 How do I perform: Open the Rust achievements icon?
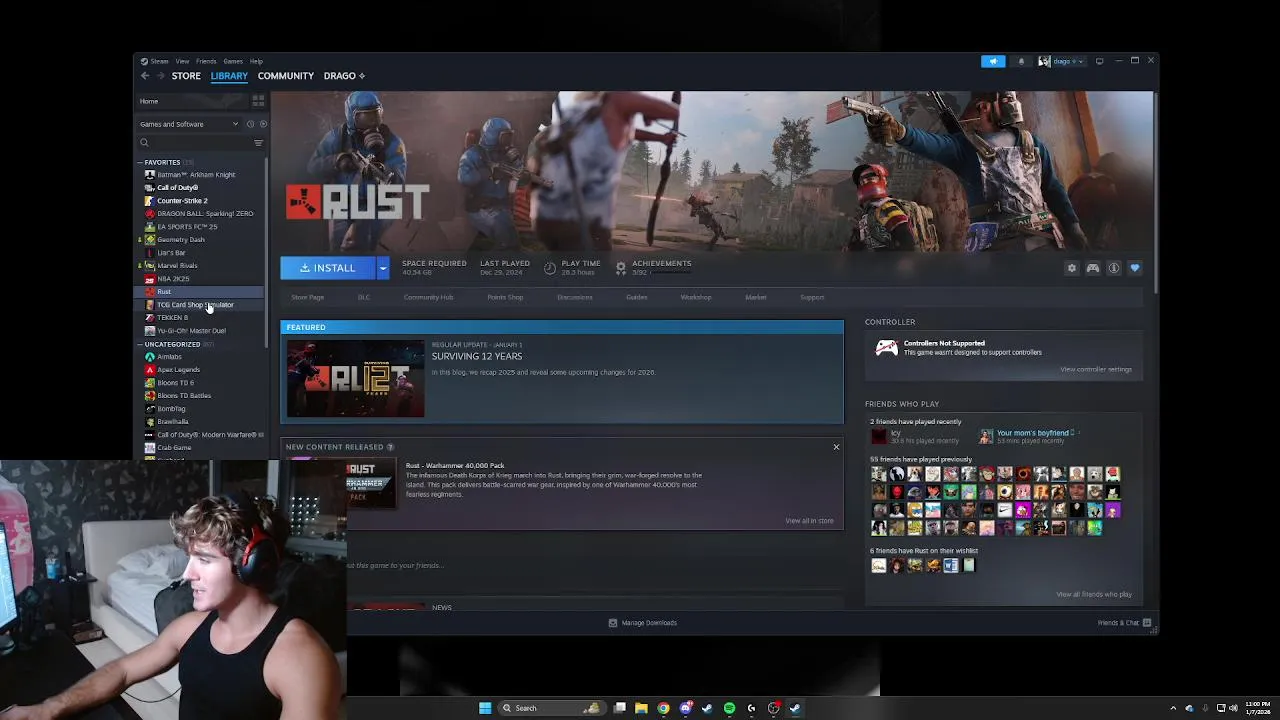(x=621, y=268)
